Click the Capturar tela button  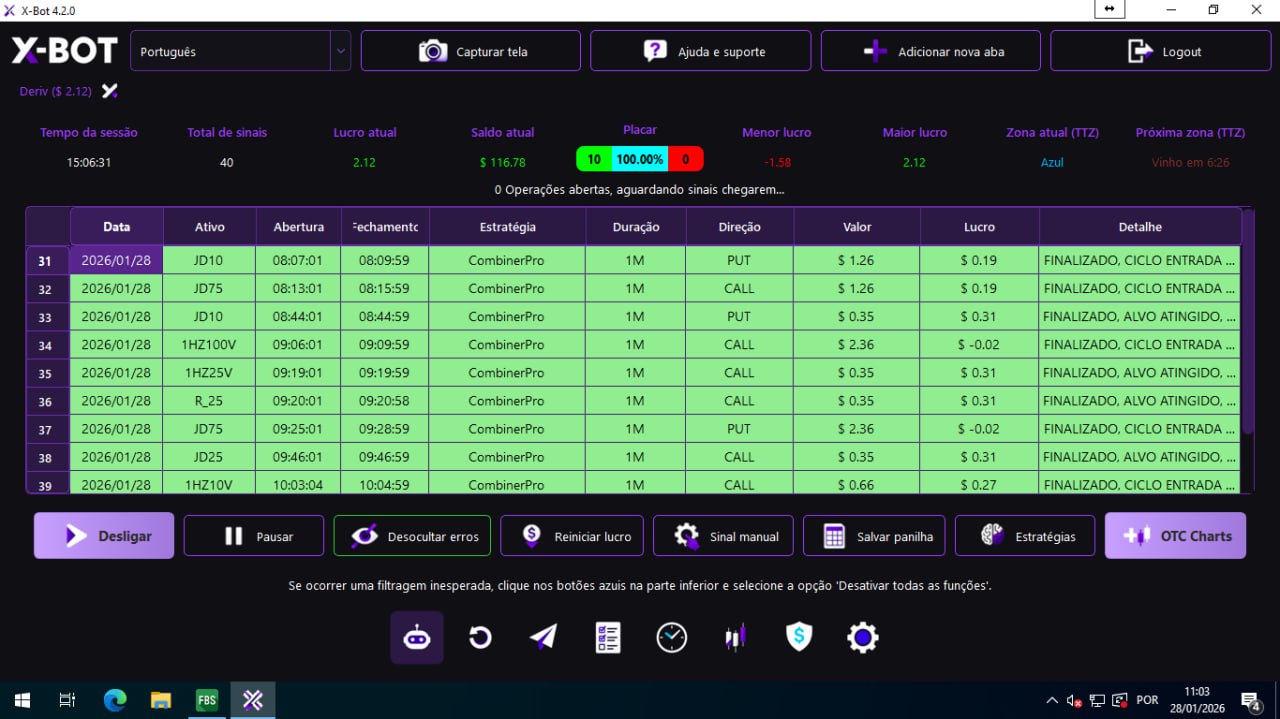[x=471, y=51]
